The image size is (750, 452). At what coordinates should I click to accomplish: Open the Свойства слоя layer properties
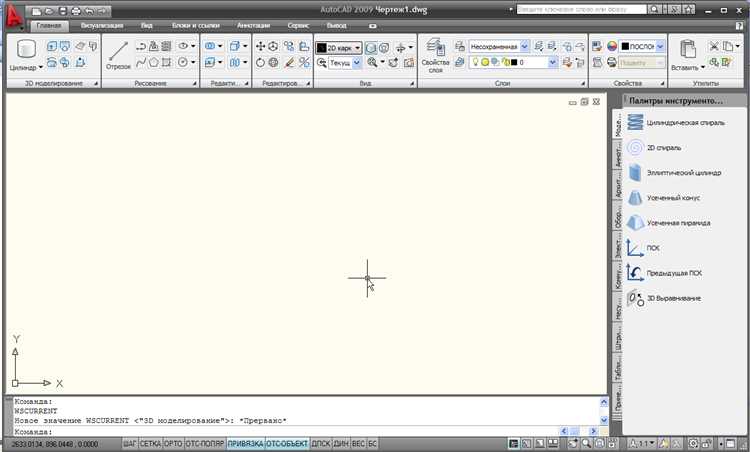point(435,55)
